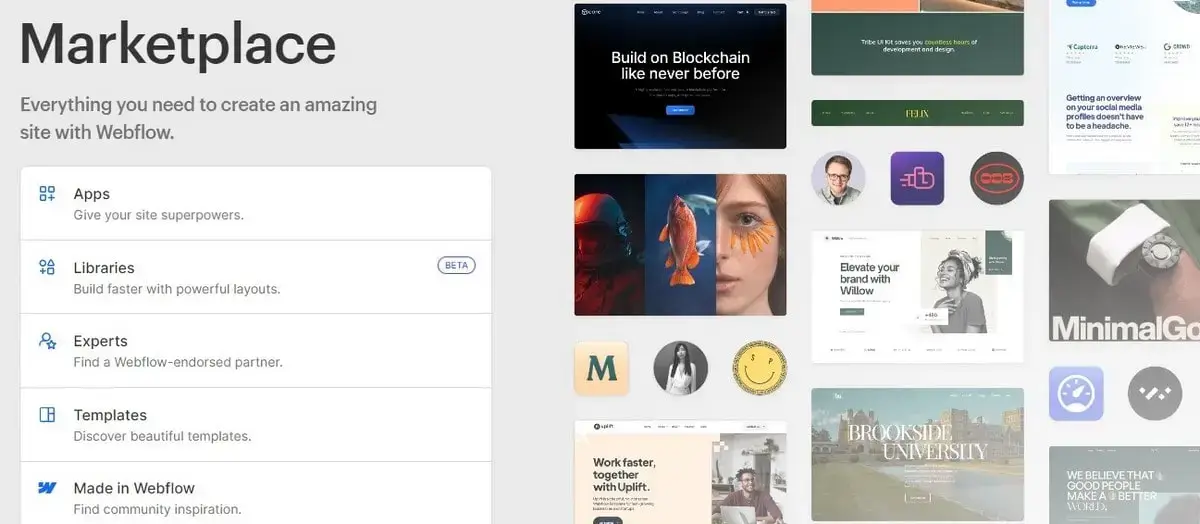Open the Tribe UI Kit thumbnail

point(917,38)
